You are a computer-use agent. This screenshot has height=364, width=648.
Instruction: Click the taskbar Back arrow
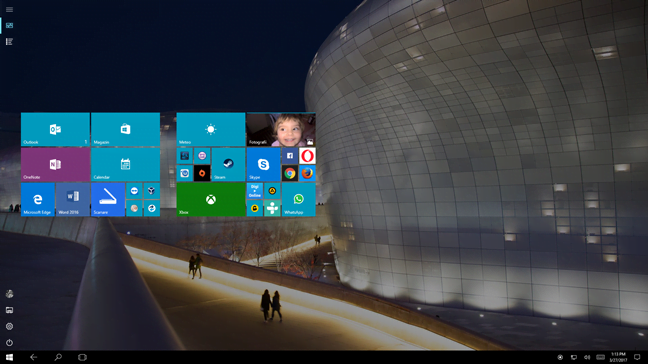click(x=33, y=357)
